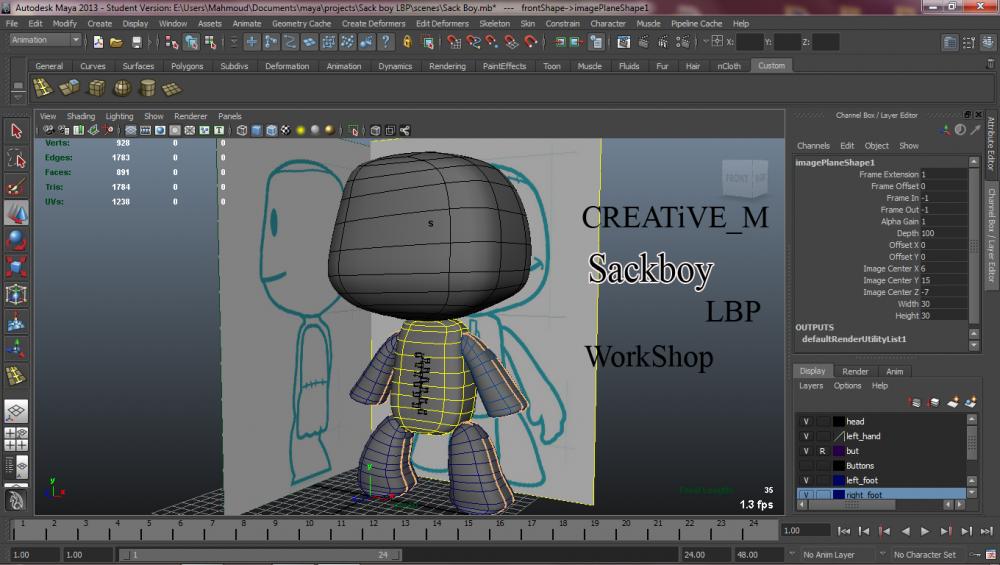Switch to the Rendering shelf tab

tap(447, 66)
